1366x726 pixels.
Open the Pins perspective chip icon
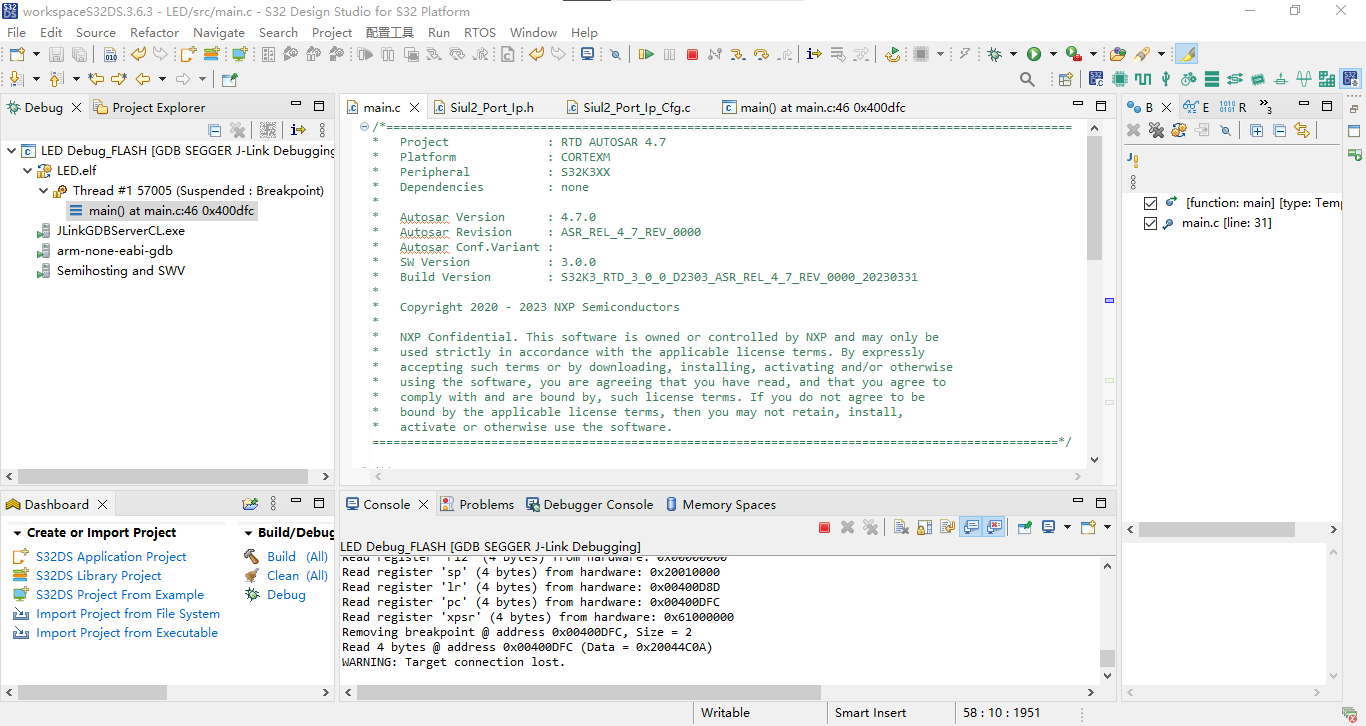(x=1119, y=79)
